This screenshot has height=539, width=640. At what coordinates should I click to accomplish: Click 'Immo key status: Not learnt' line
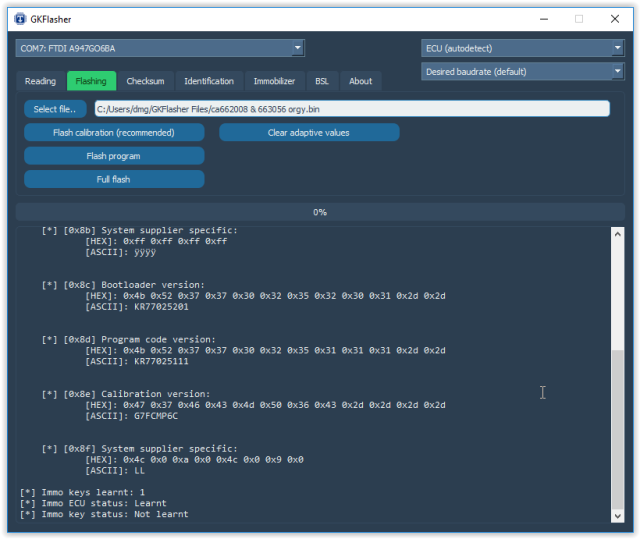coord(104,515)
